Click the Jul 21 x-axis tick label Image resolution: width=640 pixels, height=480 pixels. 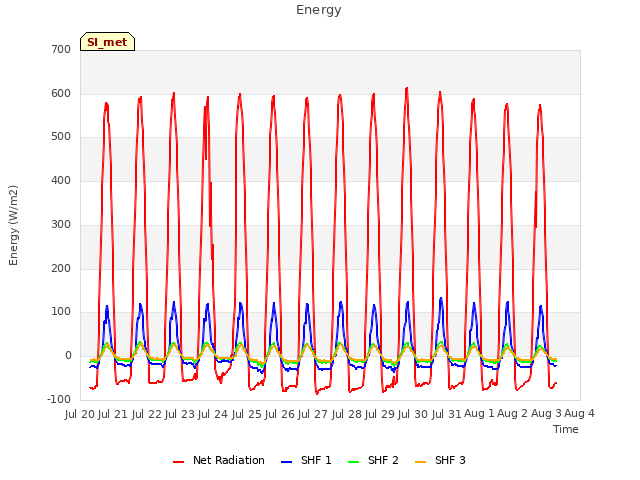(113, 414)
